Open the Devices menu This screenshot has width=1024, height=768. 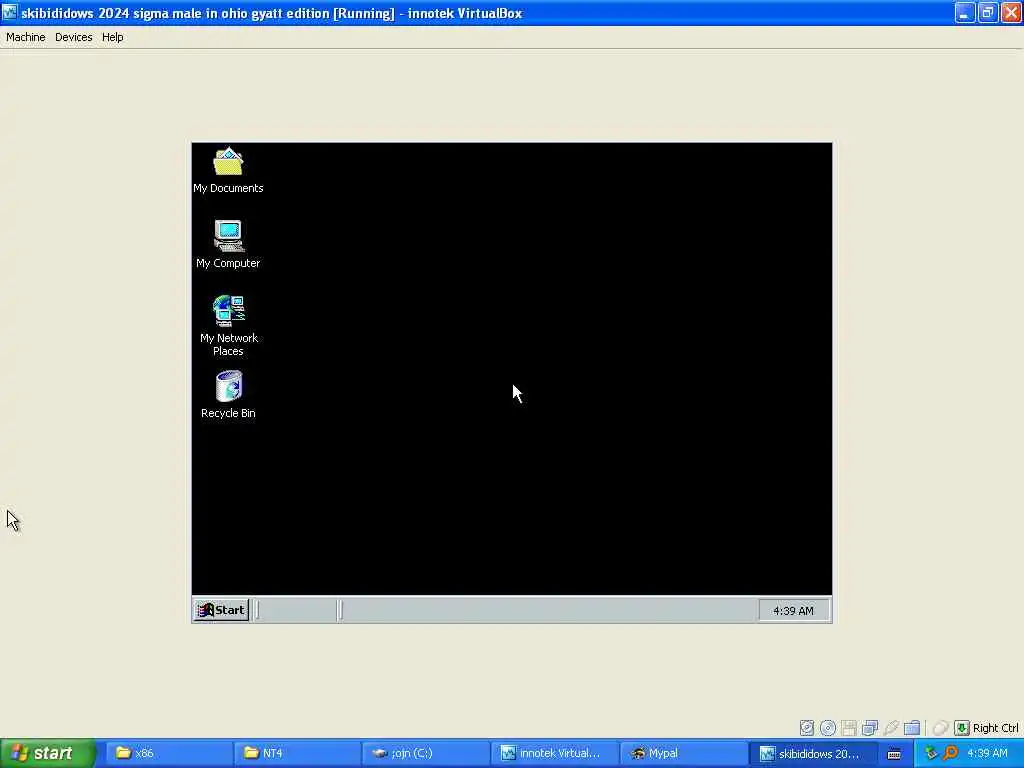pyautogui.click(x=73, y=37)
